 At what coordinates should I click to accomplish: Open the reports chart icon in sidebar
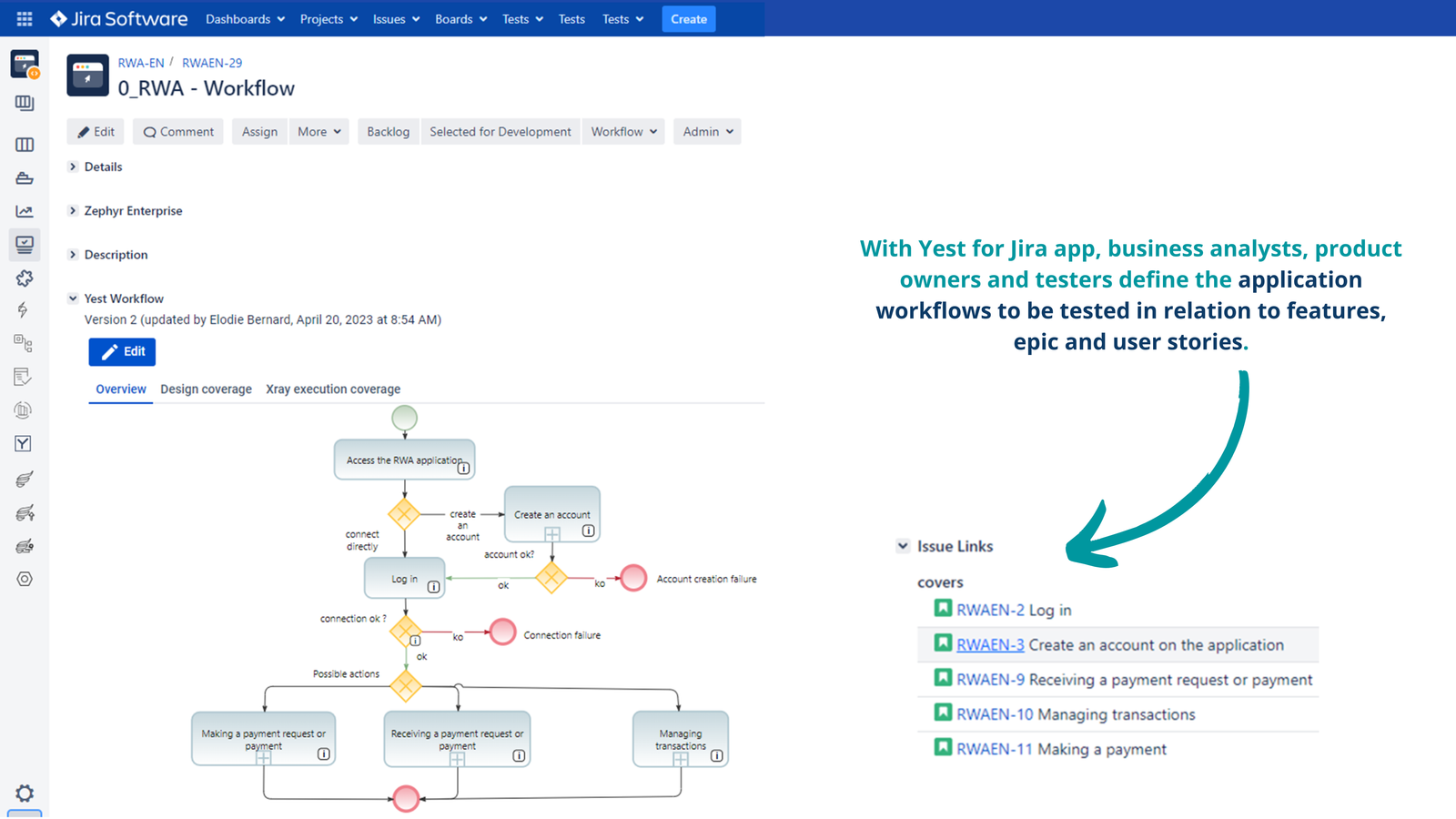(x=25, y=212)
